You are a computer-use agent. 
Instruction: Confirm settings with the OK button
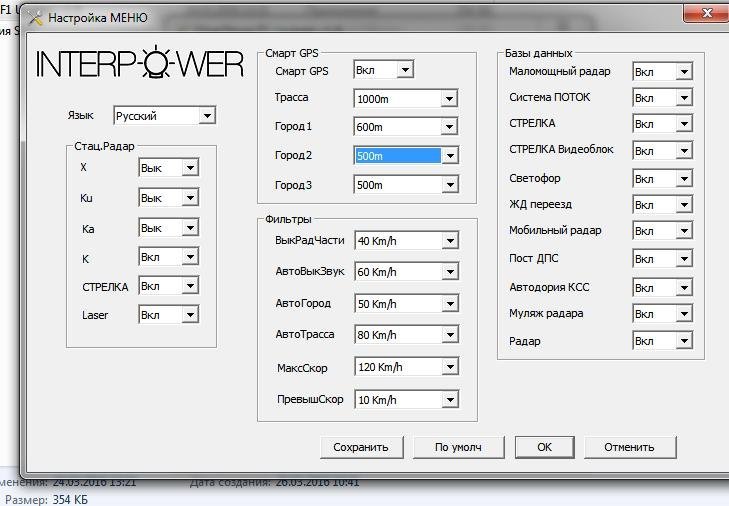[544, 447]
